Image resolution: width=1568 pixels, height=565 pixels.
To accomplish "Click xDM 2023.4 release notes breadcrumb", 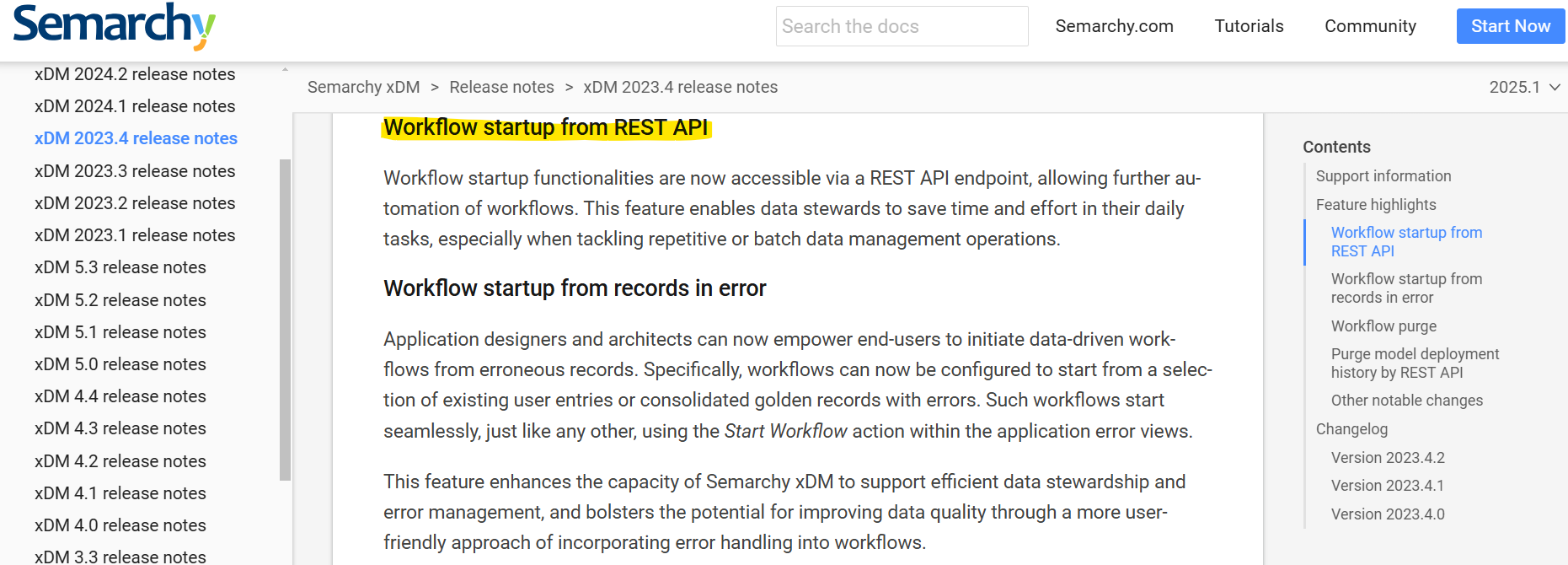I will [x=680, y=87].
